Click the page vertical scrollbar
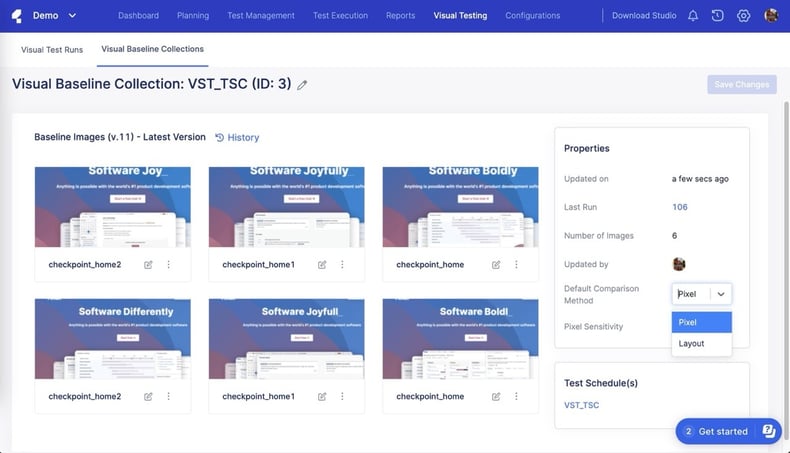790x453 pixels. point(786,272)
